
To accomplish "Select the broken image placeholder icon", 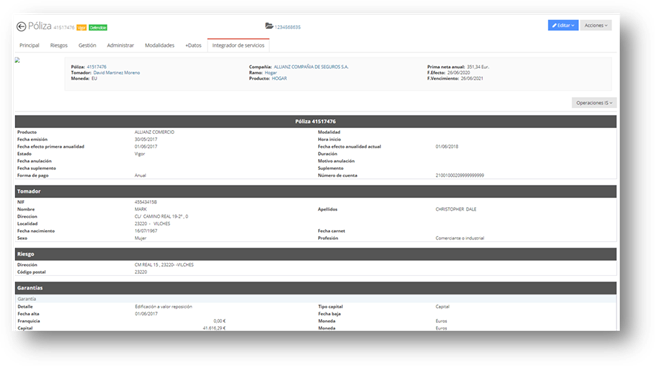I will click(17, 60).
